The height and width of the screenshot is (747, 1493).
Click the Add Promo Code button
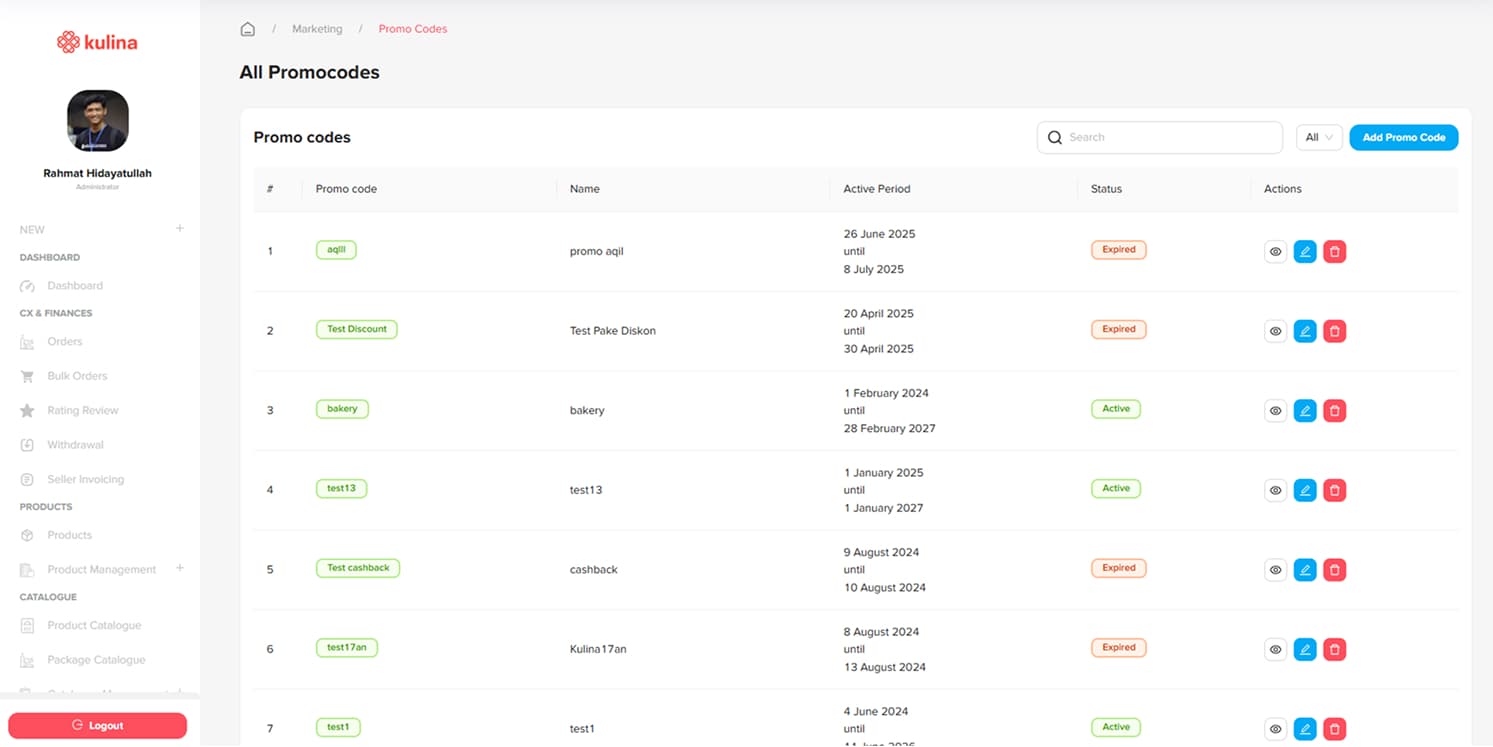1403,138
